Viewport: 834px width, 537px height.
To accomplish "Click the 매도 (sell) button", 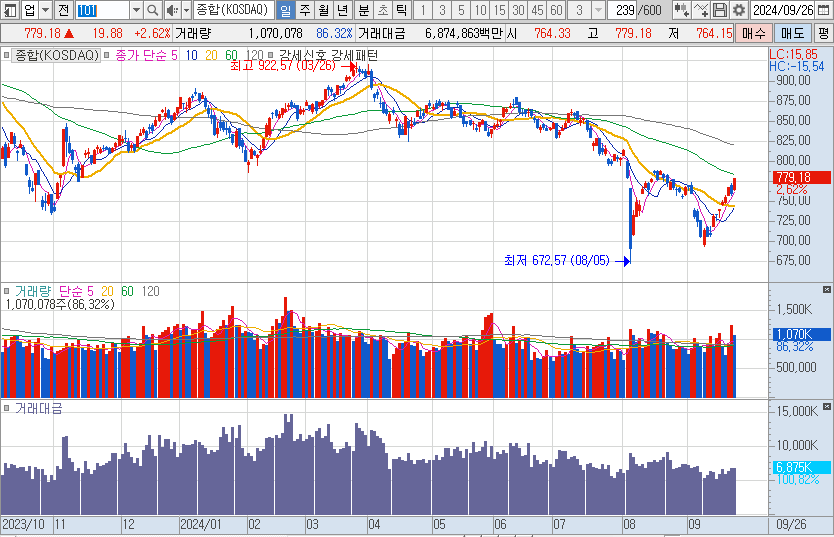I will coord(793,33).
